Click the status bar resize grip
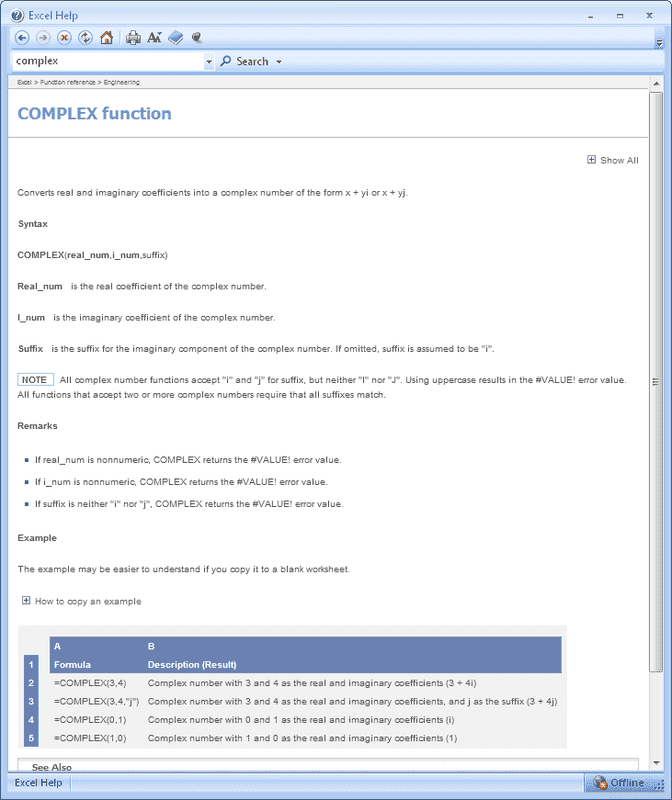672x800 pixels. click(x=659, y=784)
